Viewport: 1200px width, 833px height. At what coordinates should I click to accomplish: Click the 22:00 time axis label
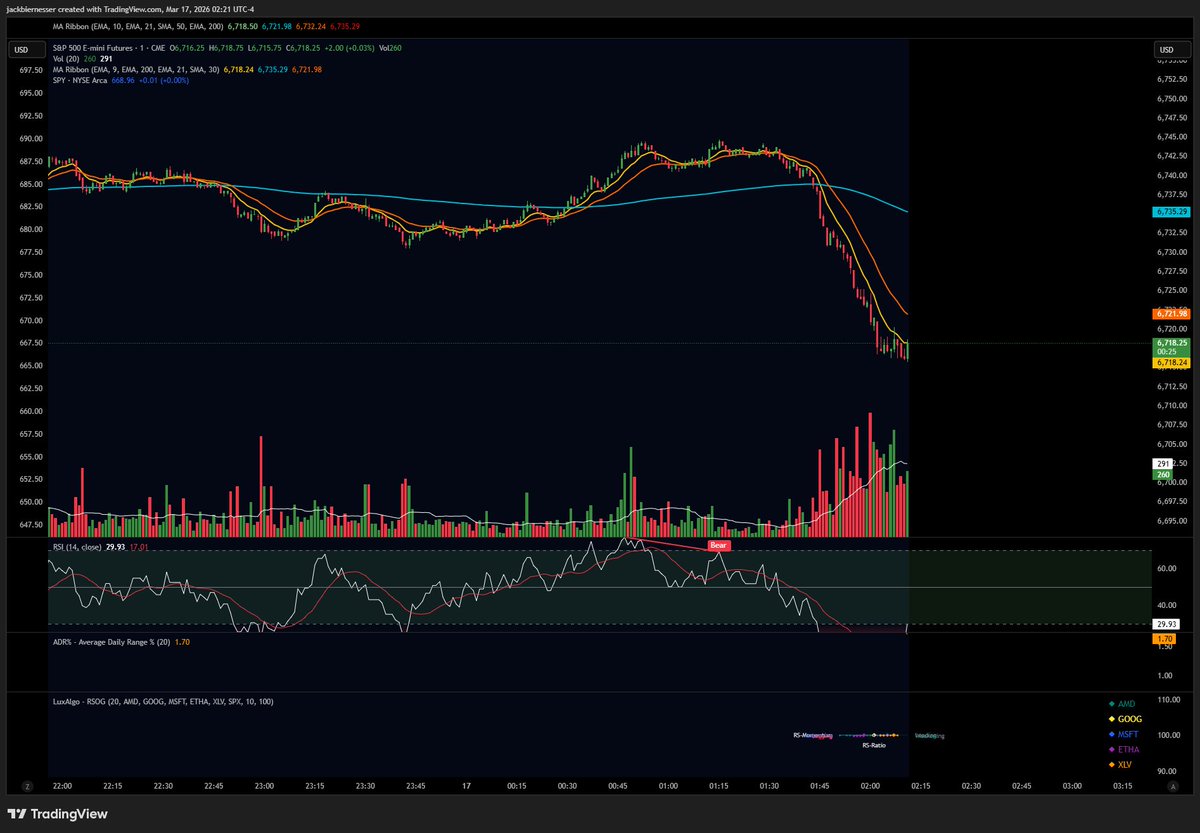61,786
